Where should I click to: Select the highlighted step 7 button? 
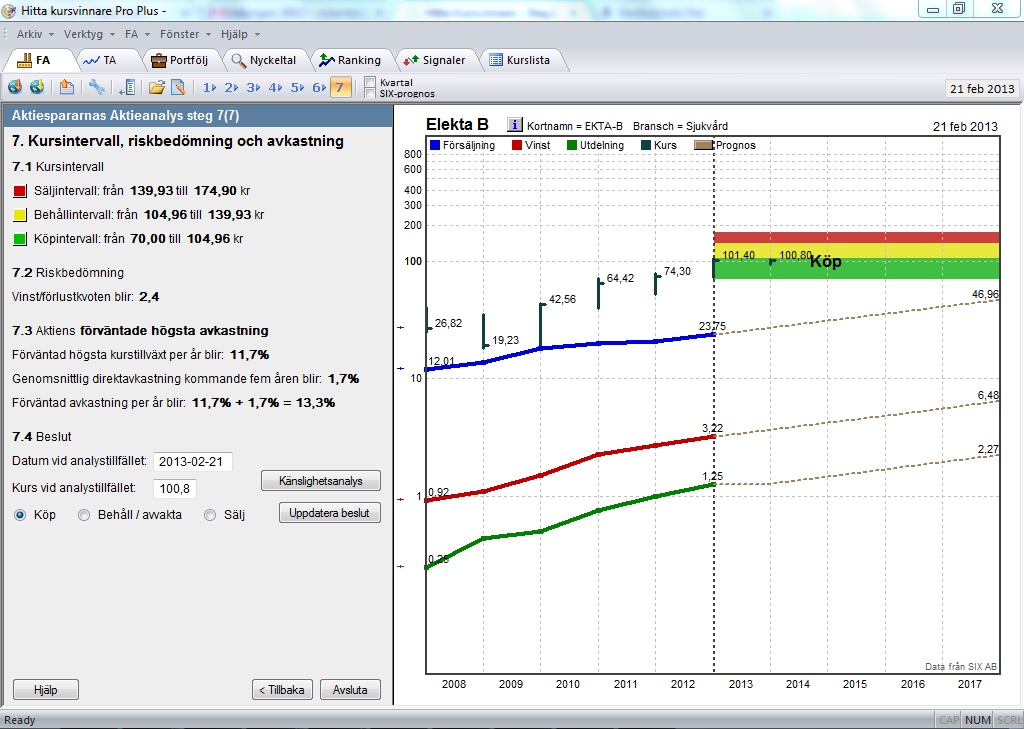tap(340, 88)
